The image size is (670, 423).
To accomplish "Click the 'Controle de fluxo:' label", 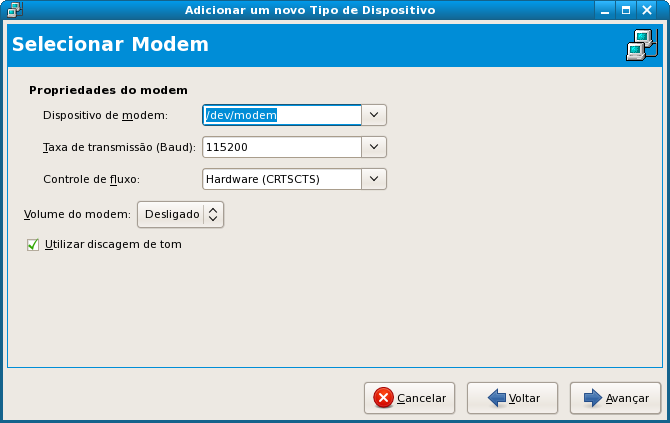I will click(x=91, y=179).
